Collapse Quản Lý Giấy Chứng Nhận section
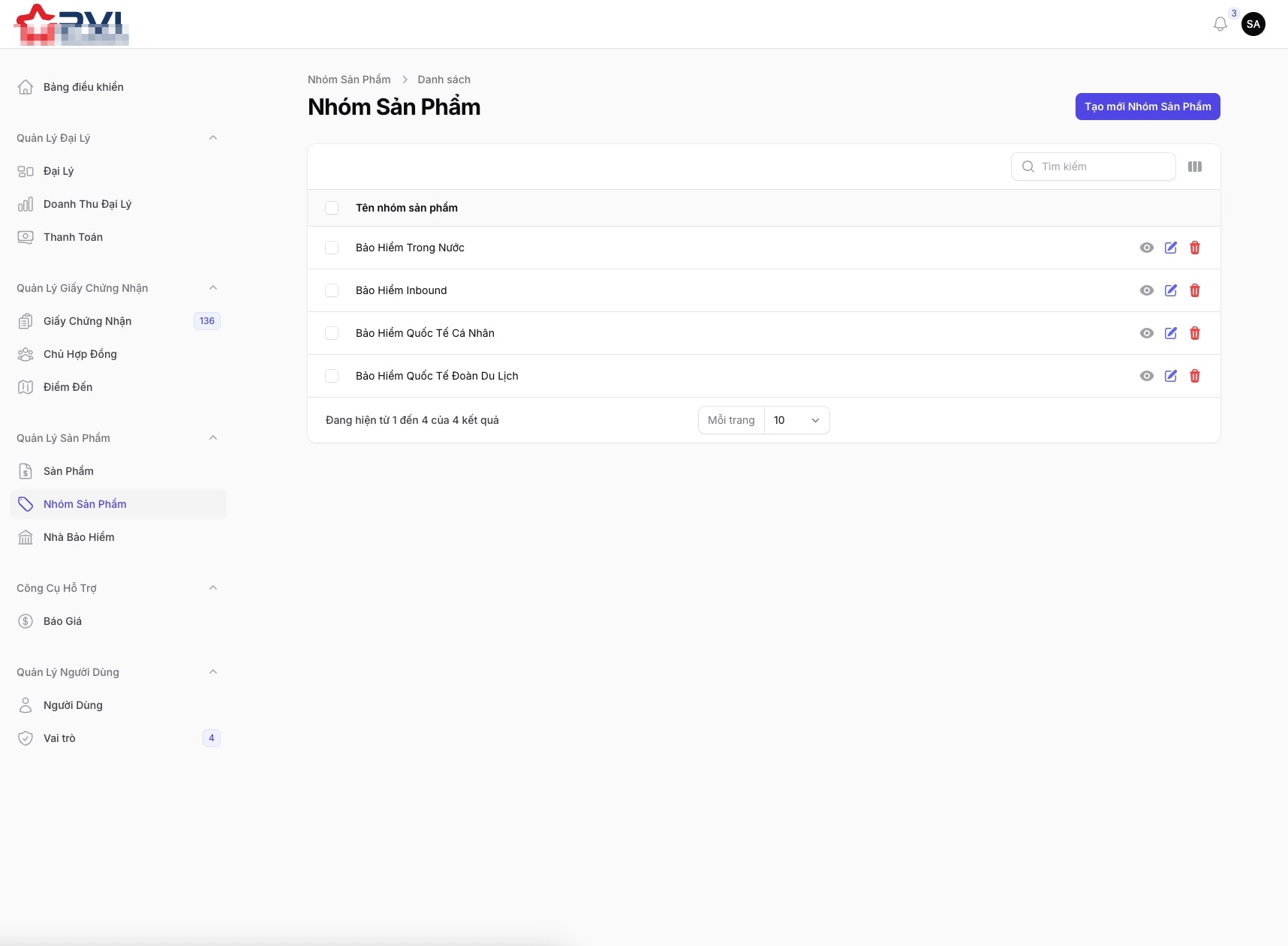The height and width of the screenshot is (946, 1288). point(213,288)
